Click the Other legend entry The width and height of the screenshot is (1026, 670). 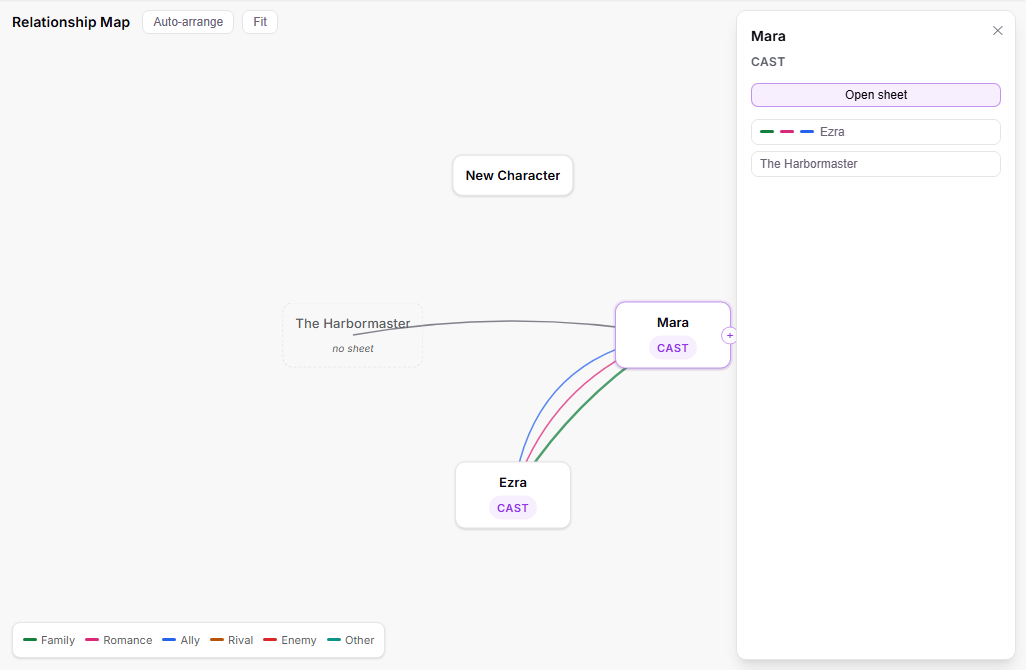[x=351, y=640]
